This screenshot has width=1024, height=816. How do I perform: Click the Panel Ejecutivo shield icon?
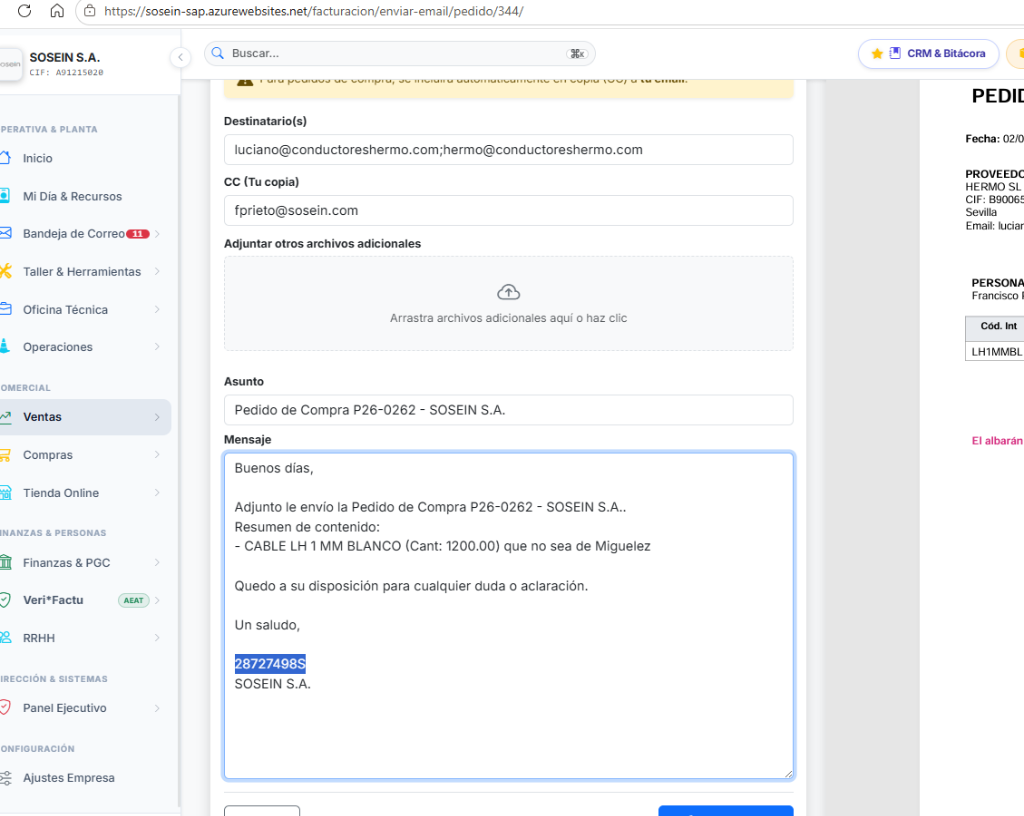pos(5,708)
